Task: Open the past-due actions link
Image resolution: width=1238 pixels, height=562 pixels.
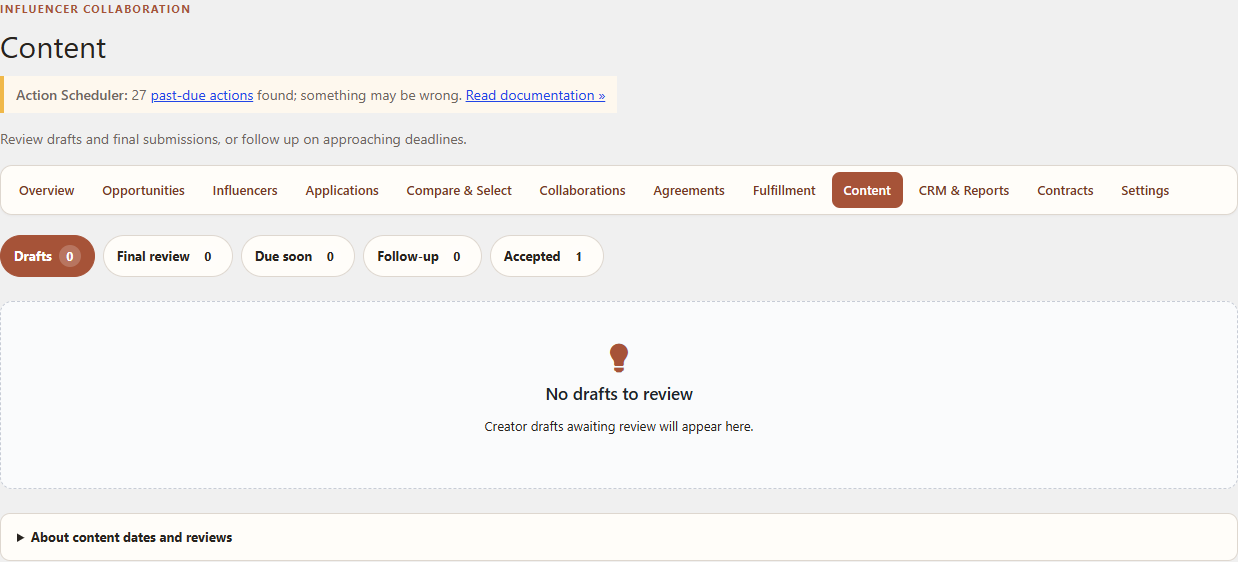Action: click(x=202, y=95)
